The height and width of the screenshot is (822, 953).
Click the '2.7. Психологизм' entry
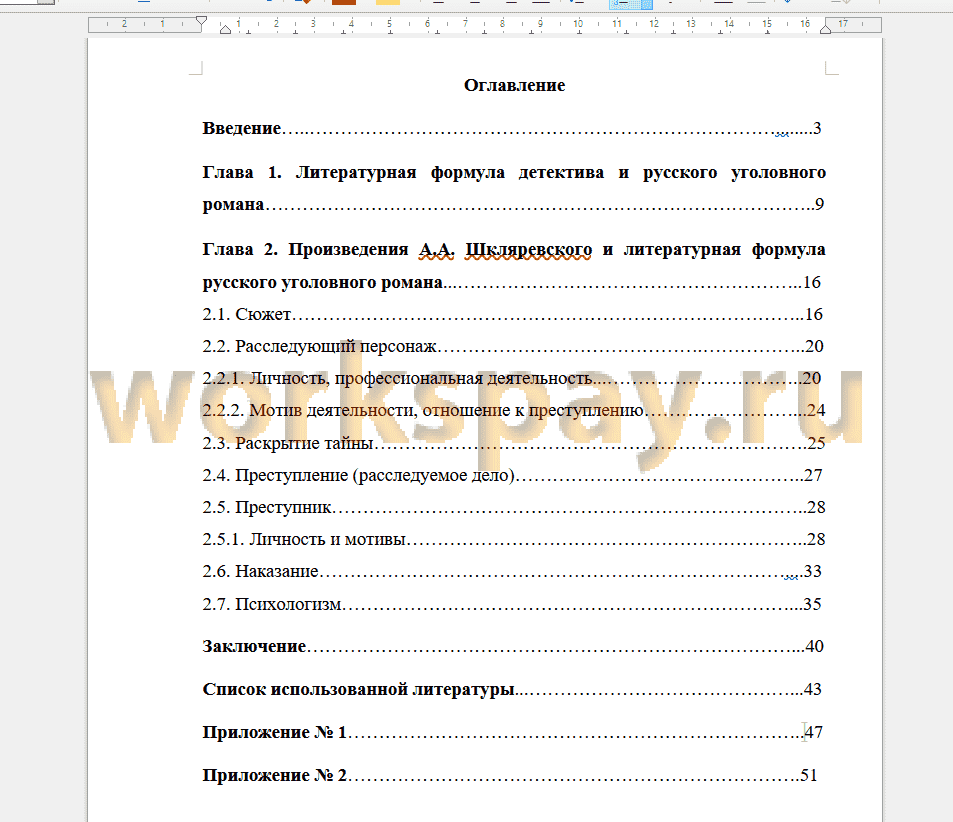pos(512,604)
